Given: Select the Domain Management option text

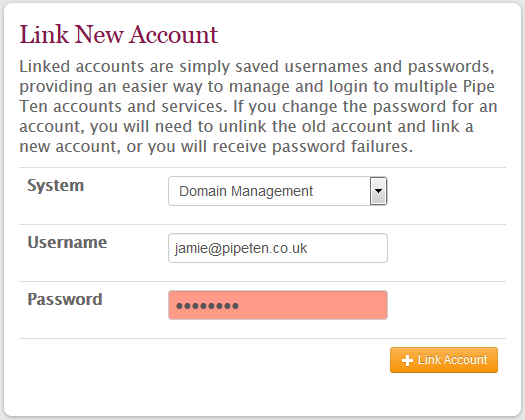Looking at the screenshot, I should [246, 191].
